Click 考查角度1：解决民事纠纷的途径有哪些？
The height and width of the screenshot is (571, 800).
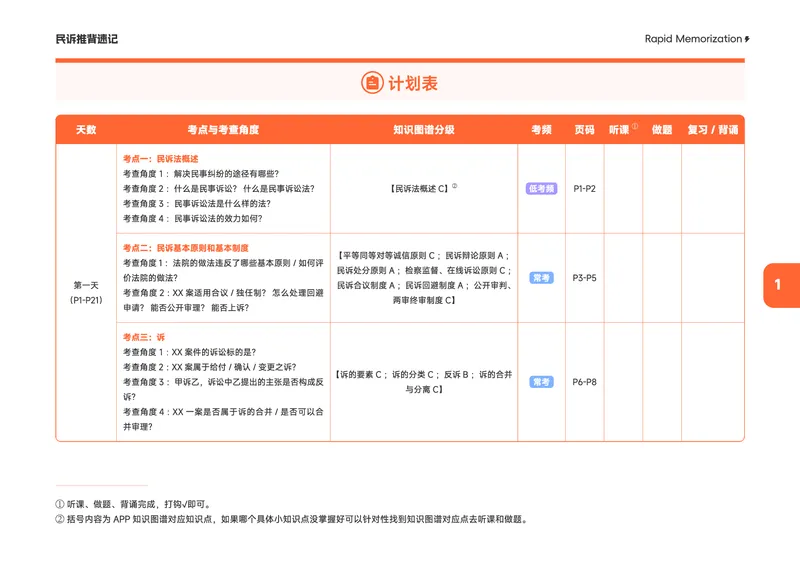(x=201, y=173)
